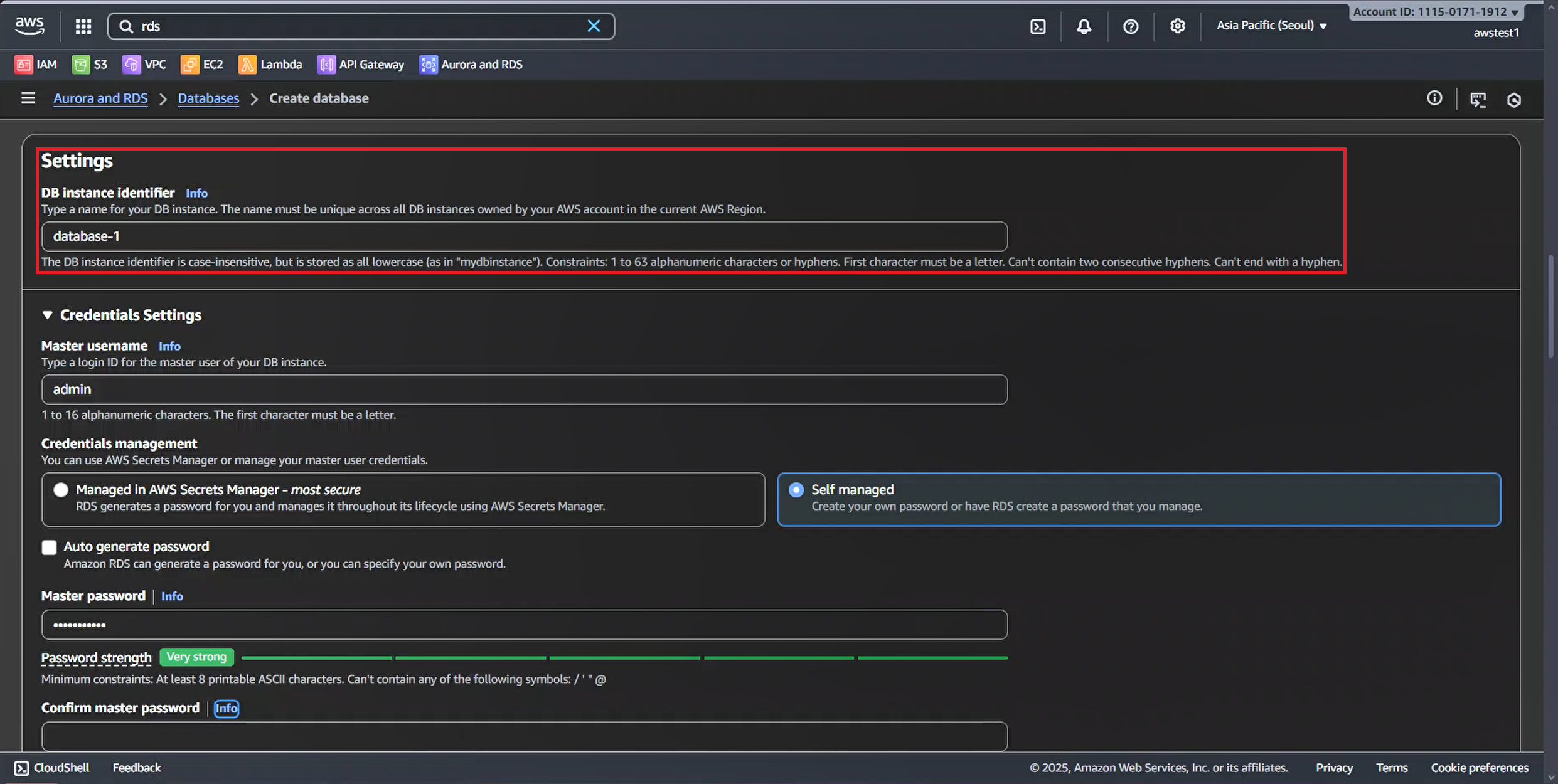Focus the Confirm master password field
The image size is (1558, 784).
pyautogui.click(x=524, y=736)
